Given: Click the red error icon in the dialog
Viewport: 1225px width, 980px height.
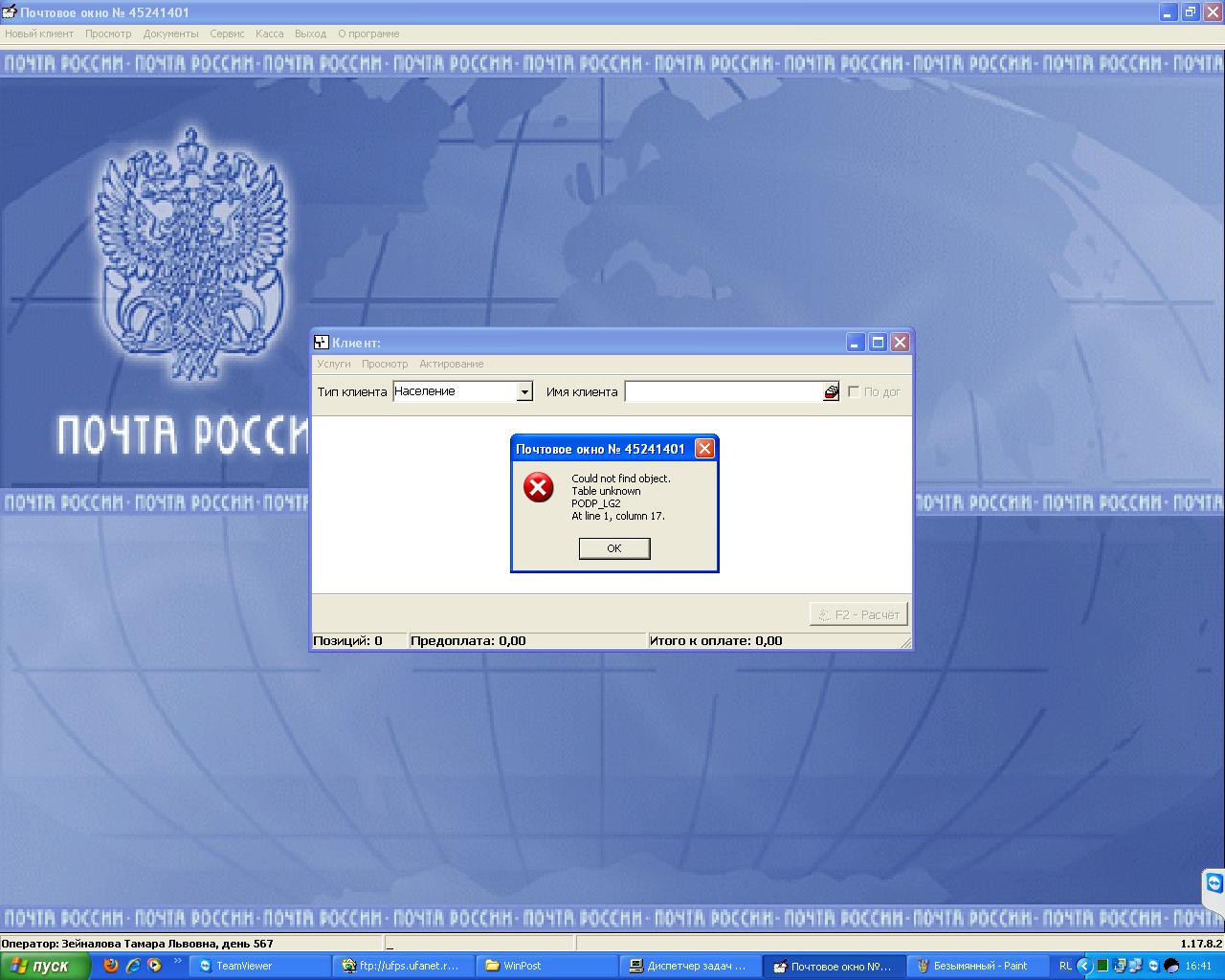Looking at the screenshot, I should 539,487.
